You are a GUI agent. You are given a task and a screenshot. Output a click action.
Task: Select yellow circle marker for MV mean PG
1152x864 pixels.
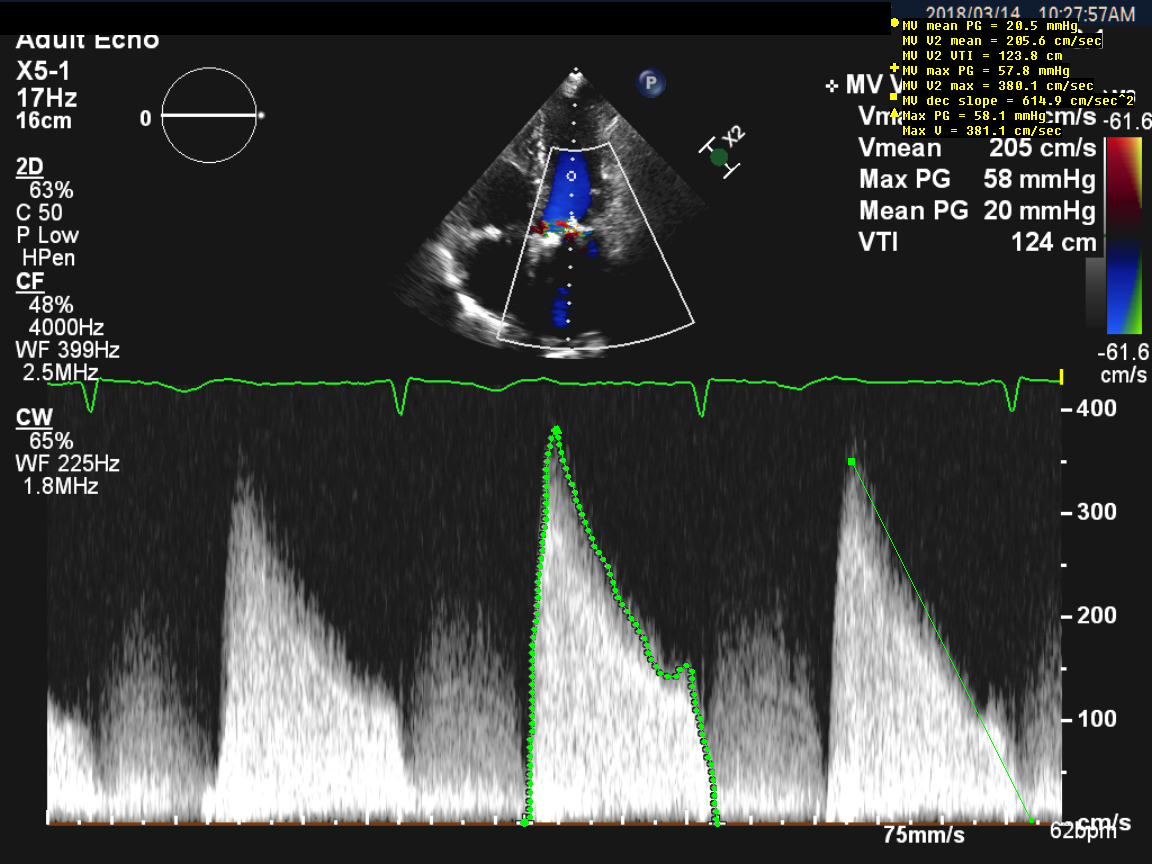(894, 22)
